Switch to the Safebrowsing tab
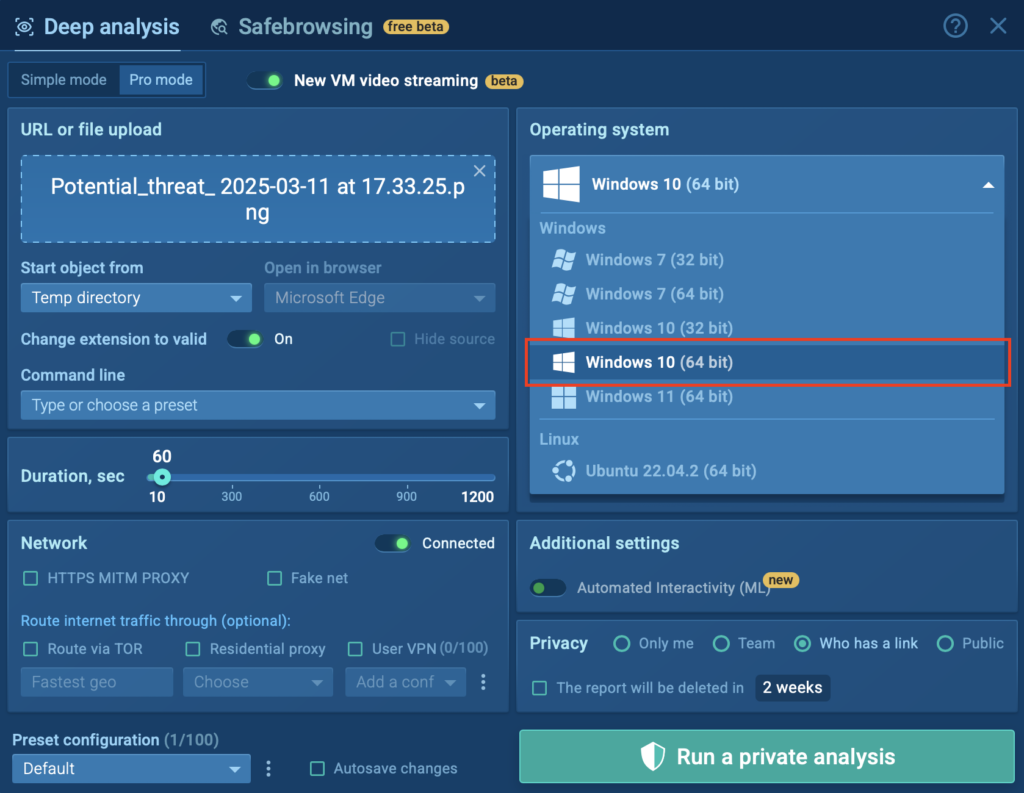Screen dimensions: 1024x793 [x=305, y=27]
